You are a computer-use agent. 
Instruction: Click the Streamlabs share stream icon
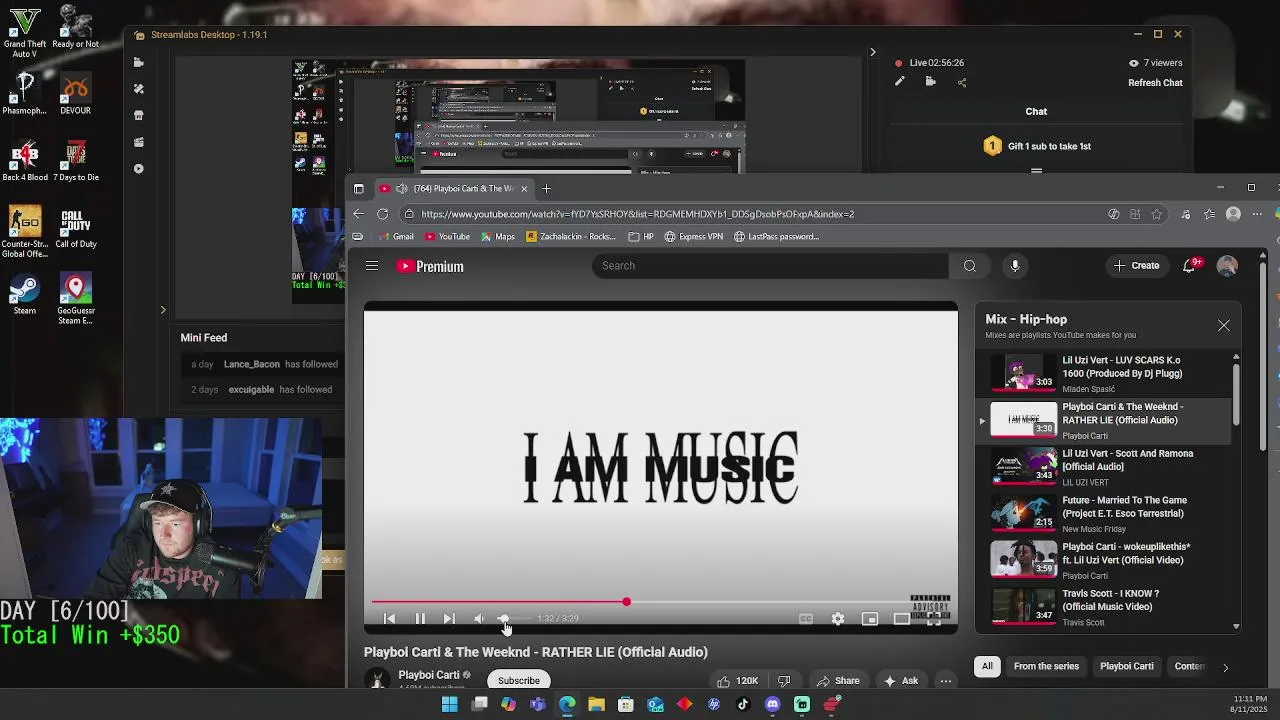click(x=962, y=82)
